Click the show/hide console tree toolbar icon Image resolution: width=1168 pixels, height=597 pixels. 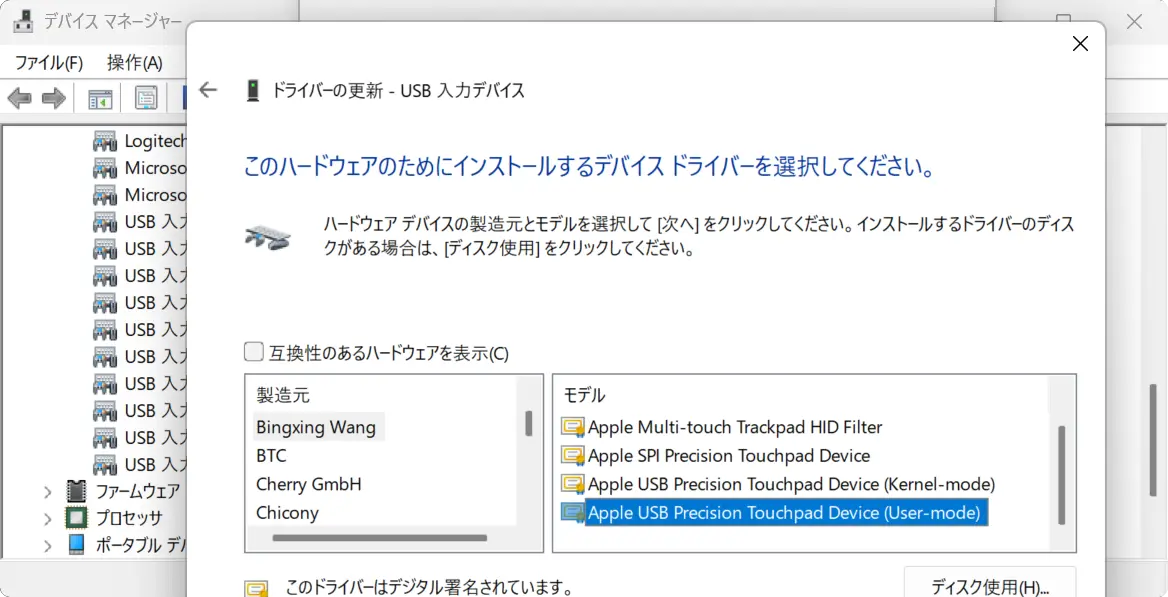100,98
